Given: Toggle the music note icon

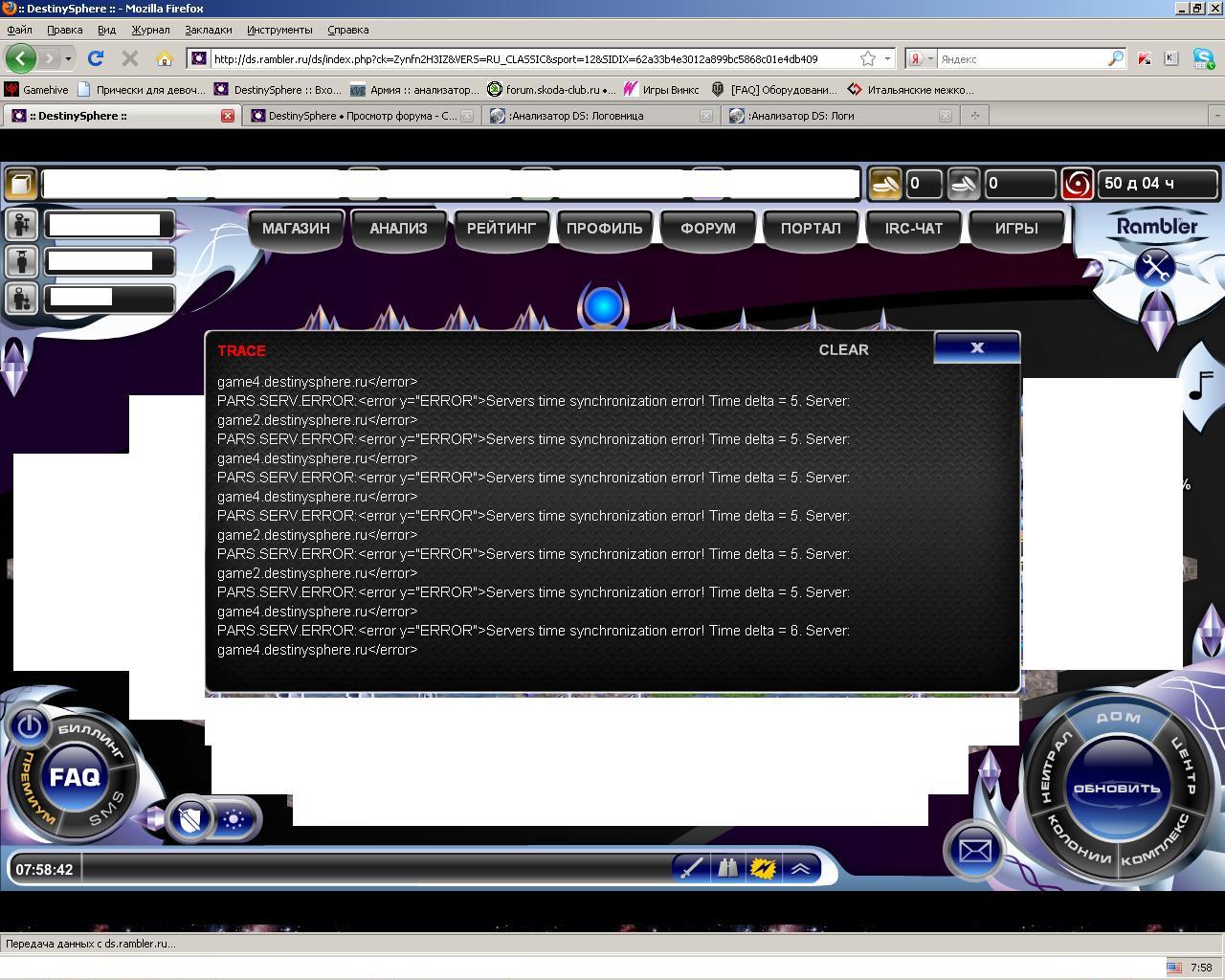Looking at the screenshot, I should [1200, 386].
